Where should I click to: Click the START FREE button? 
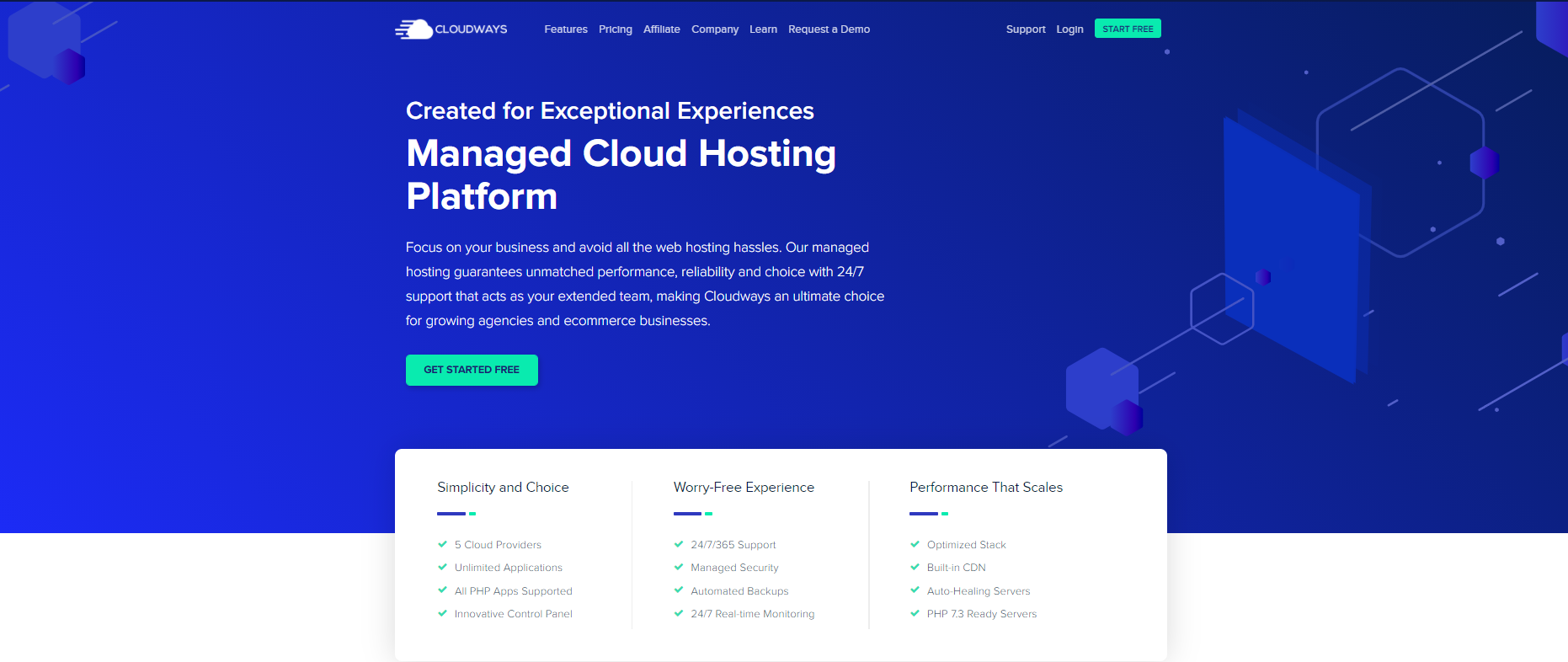pos(1128,29)
